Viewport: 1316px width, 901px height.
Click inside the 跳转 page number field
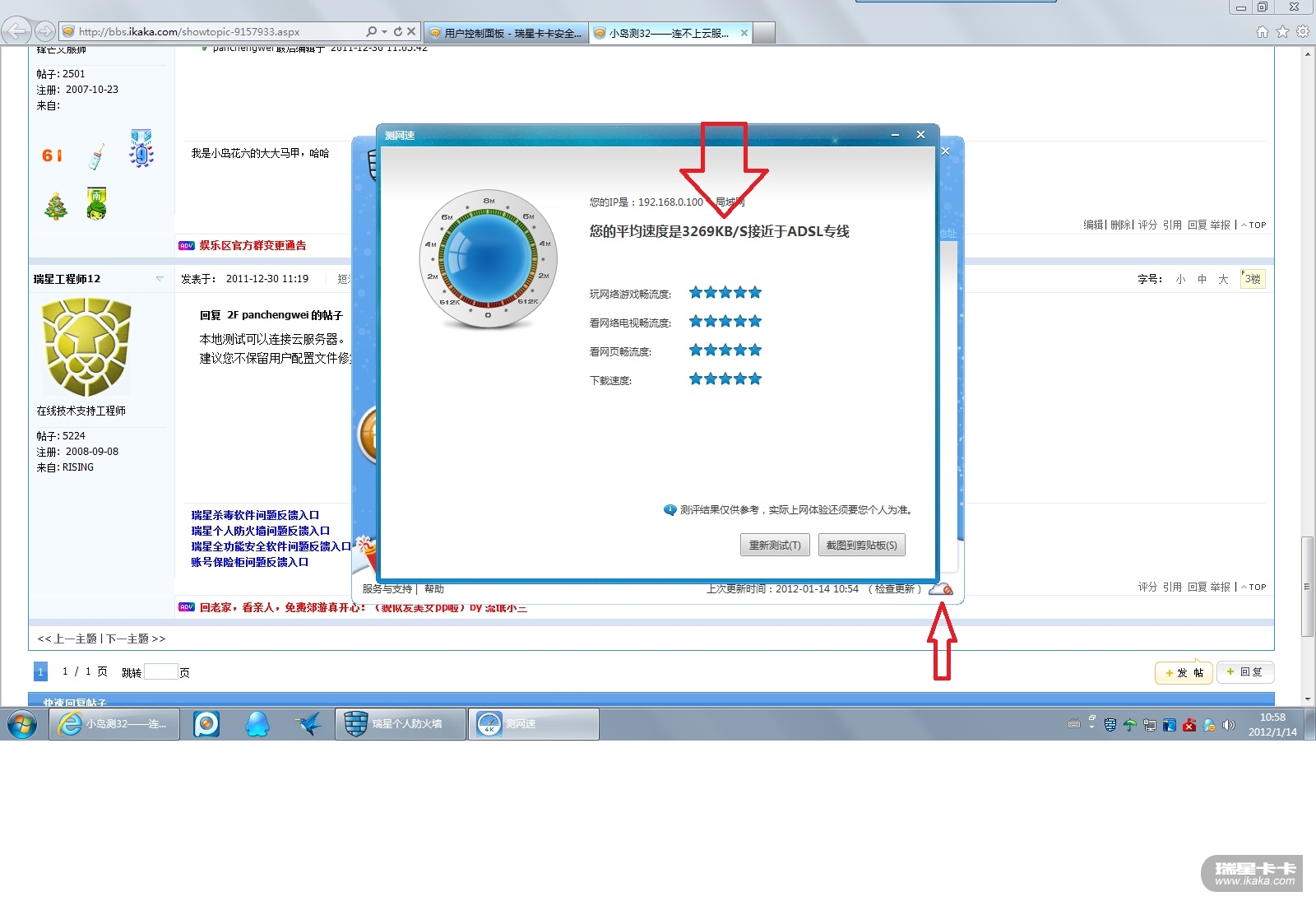coord(161,672)
